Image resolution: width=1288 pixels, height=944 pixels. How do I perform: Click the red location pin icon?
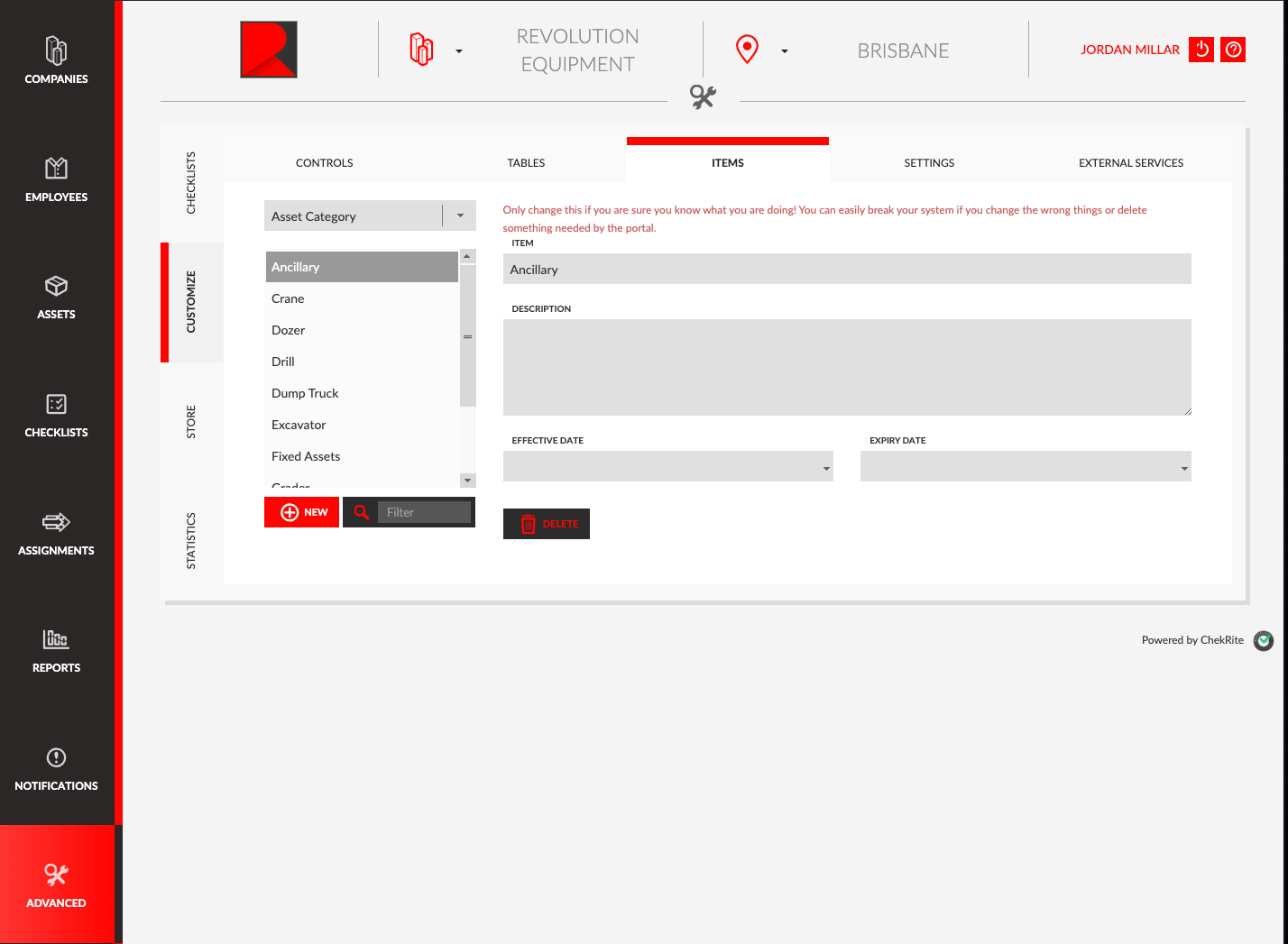tap(747, 50)
